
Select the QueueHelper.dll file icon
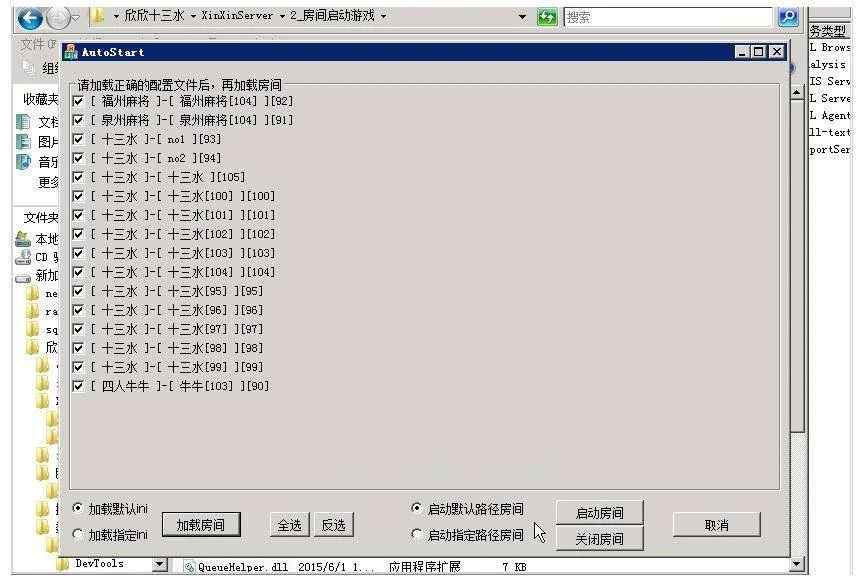pos(188,567)
